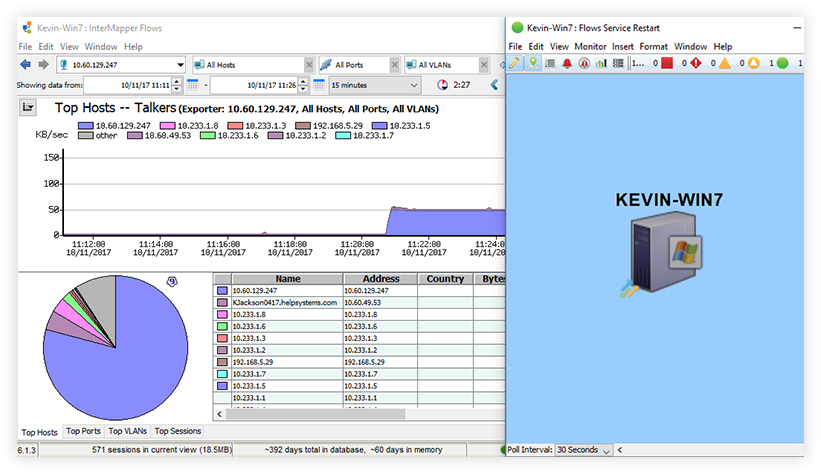This screenshot has width=821, height=475.
Task: Open the exporter 10.60.129.247 dropdown
Action: (180, 65)
